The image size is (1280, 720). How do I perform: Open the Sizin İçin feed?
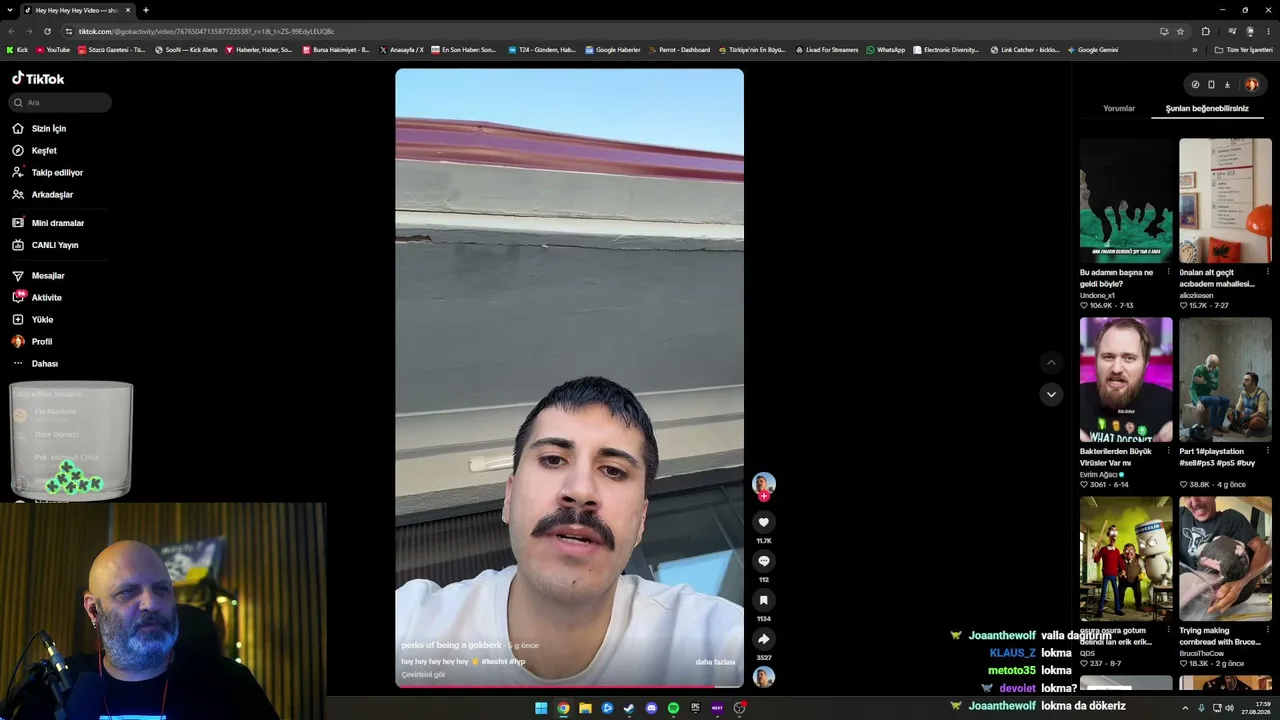(x=40, y=129)
